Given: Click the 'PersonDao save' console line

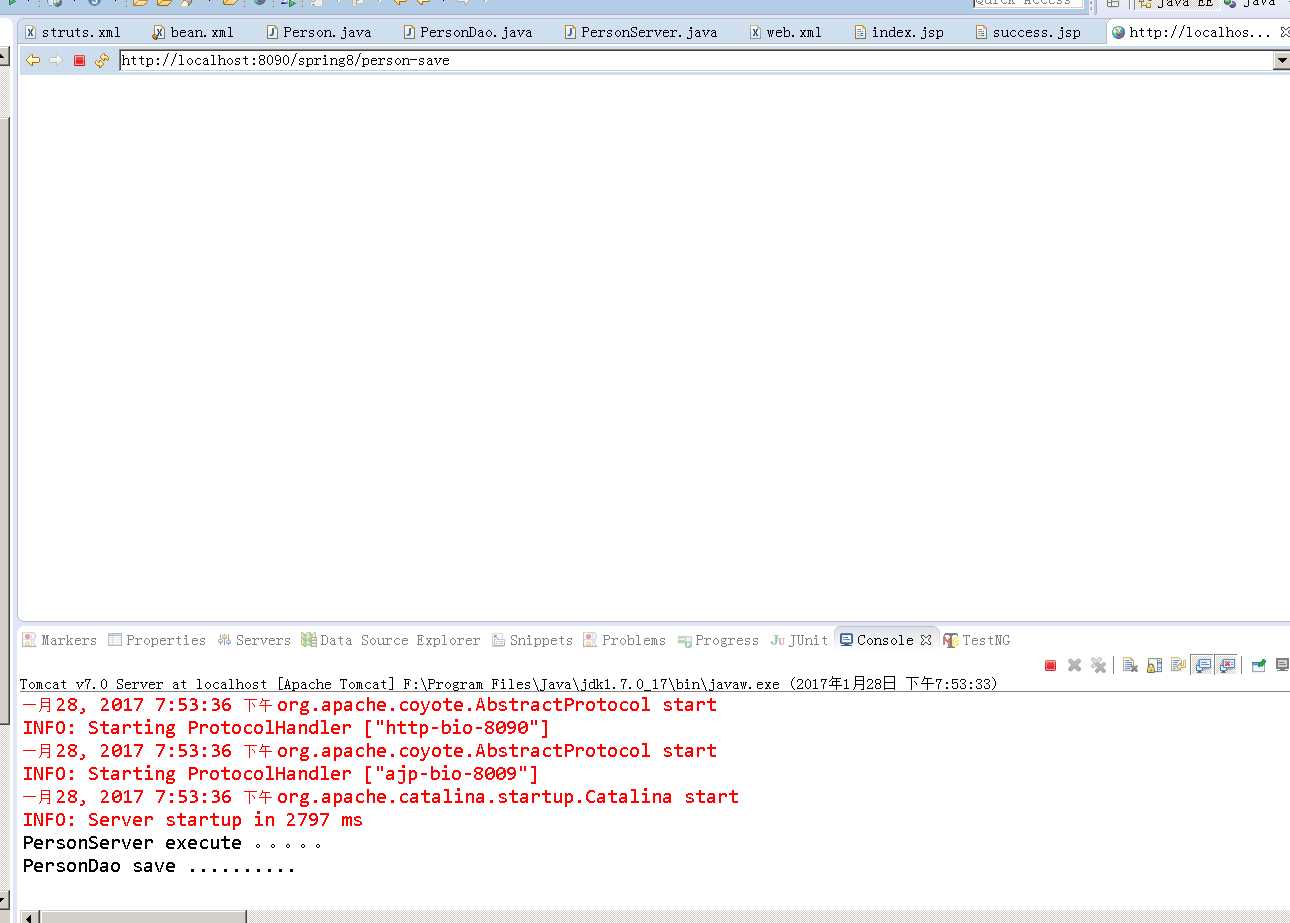Looking at the screenshot, I should coord(159,865).
